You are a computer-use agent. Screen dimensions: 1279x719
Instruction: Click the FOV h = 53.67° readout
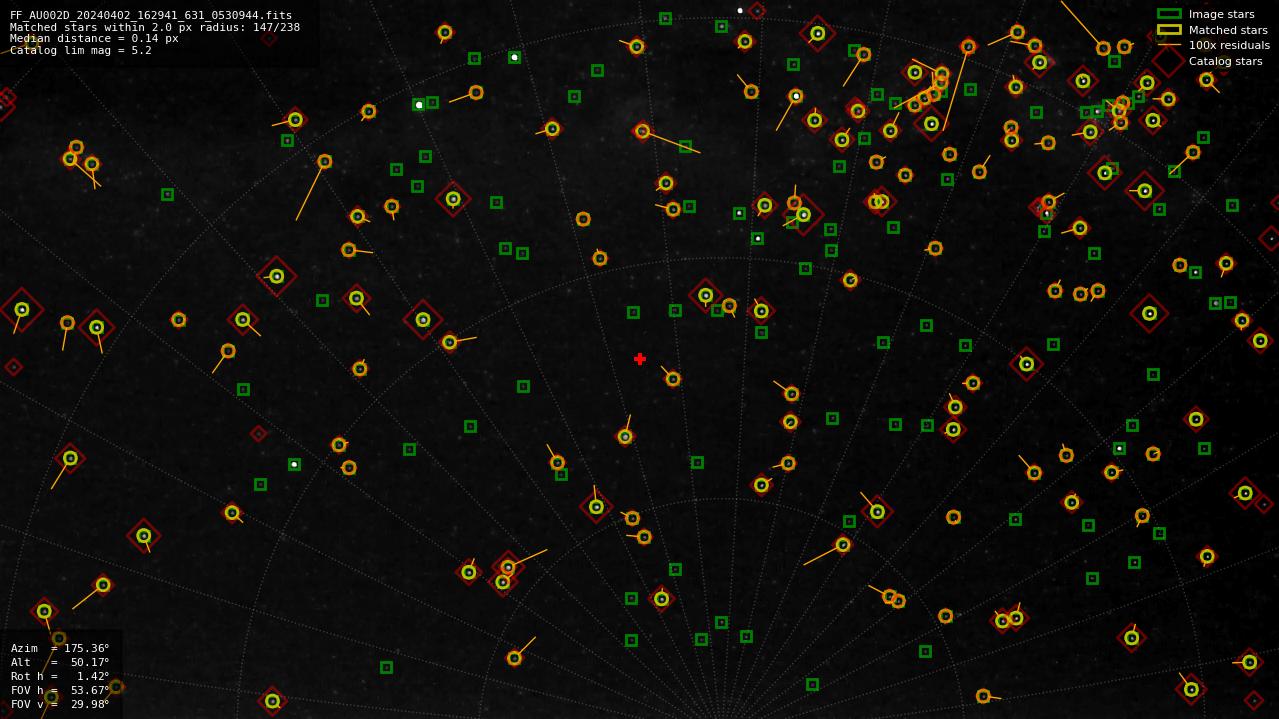(x=60, y=690)
